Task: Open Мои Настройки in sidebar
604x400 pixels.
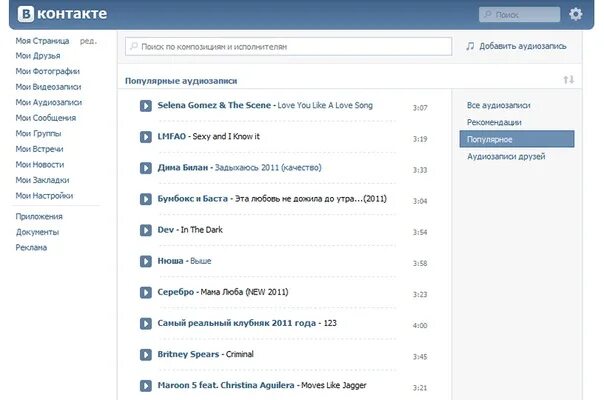Action: click(44, 196)
